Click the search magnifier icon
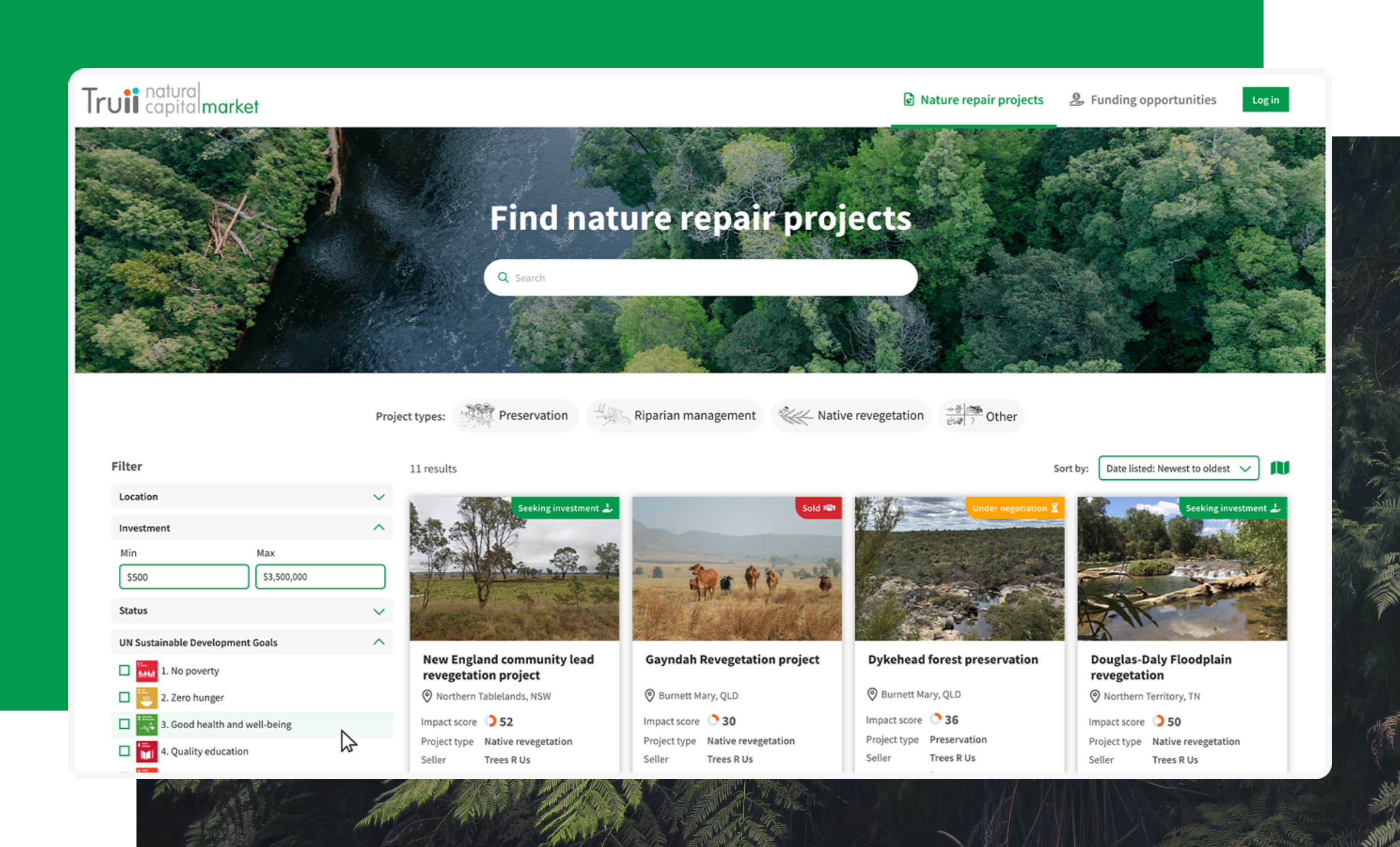The height and width of the screenshot is (847, 1400). click(503, 277)
